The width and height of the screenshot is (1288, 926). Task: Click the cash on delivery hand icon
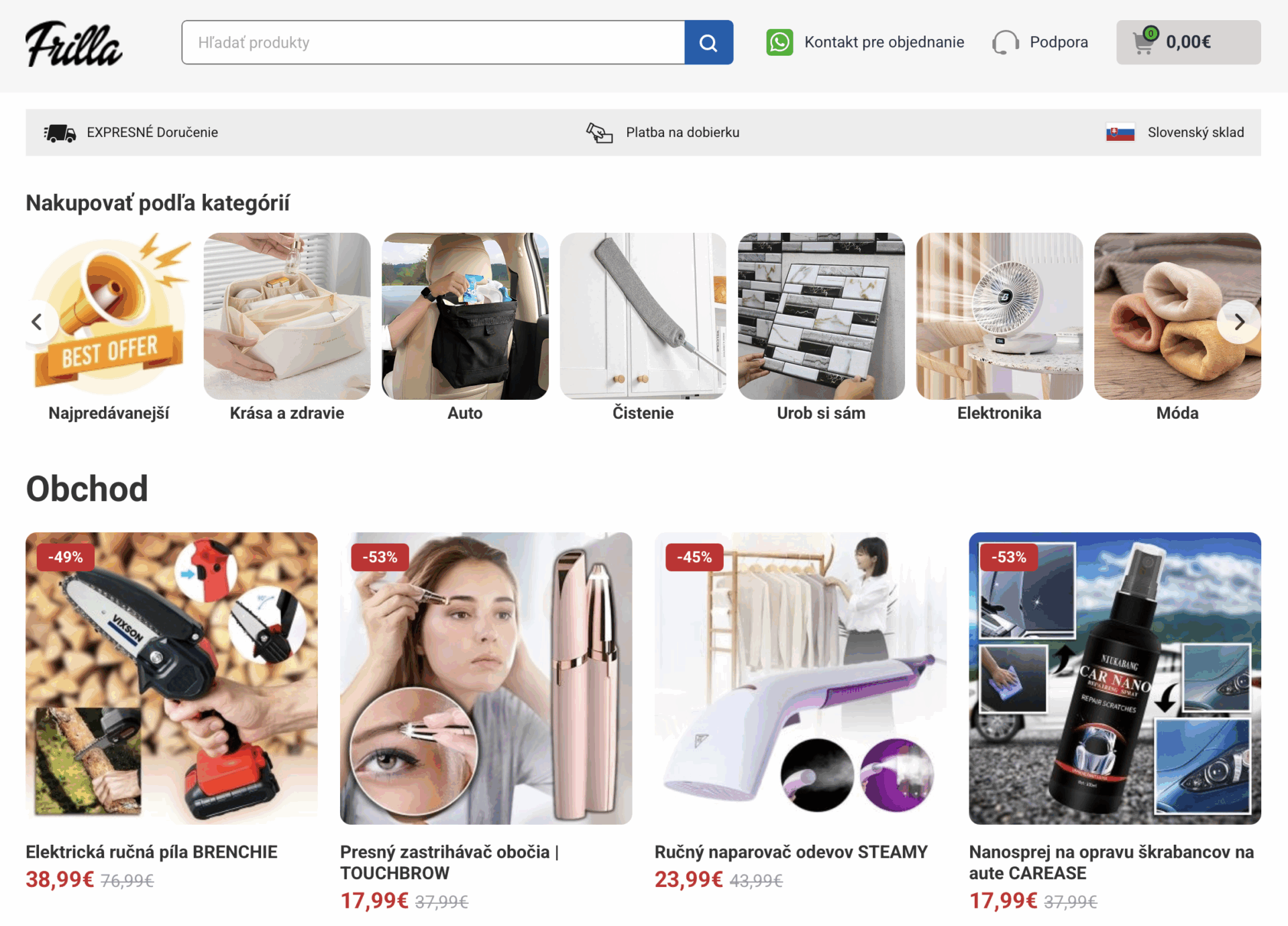599,133
